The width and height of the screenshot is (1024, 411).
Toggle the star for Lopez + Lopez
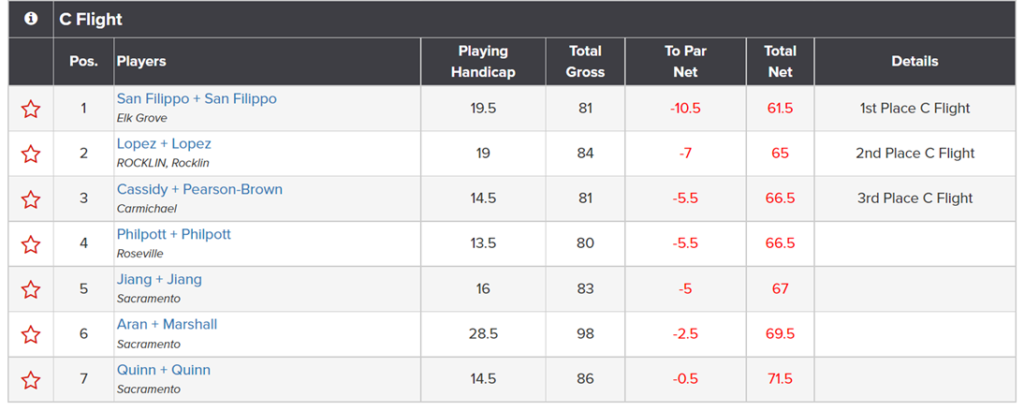coord(31,154)
